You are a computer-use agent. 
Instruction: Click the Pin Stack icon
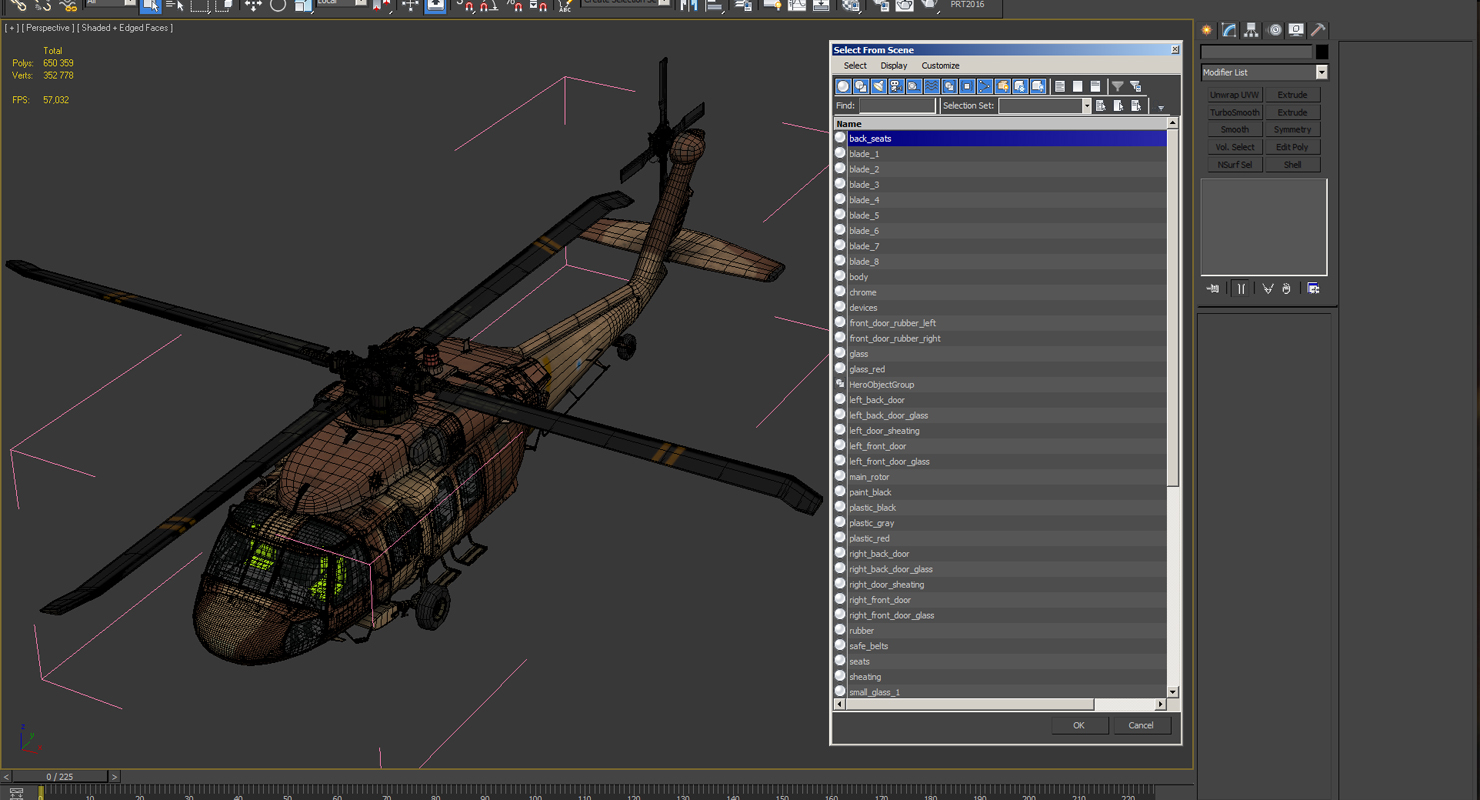1213,289
